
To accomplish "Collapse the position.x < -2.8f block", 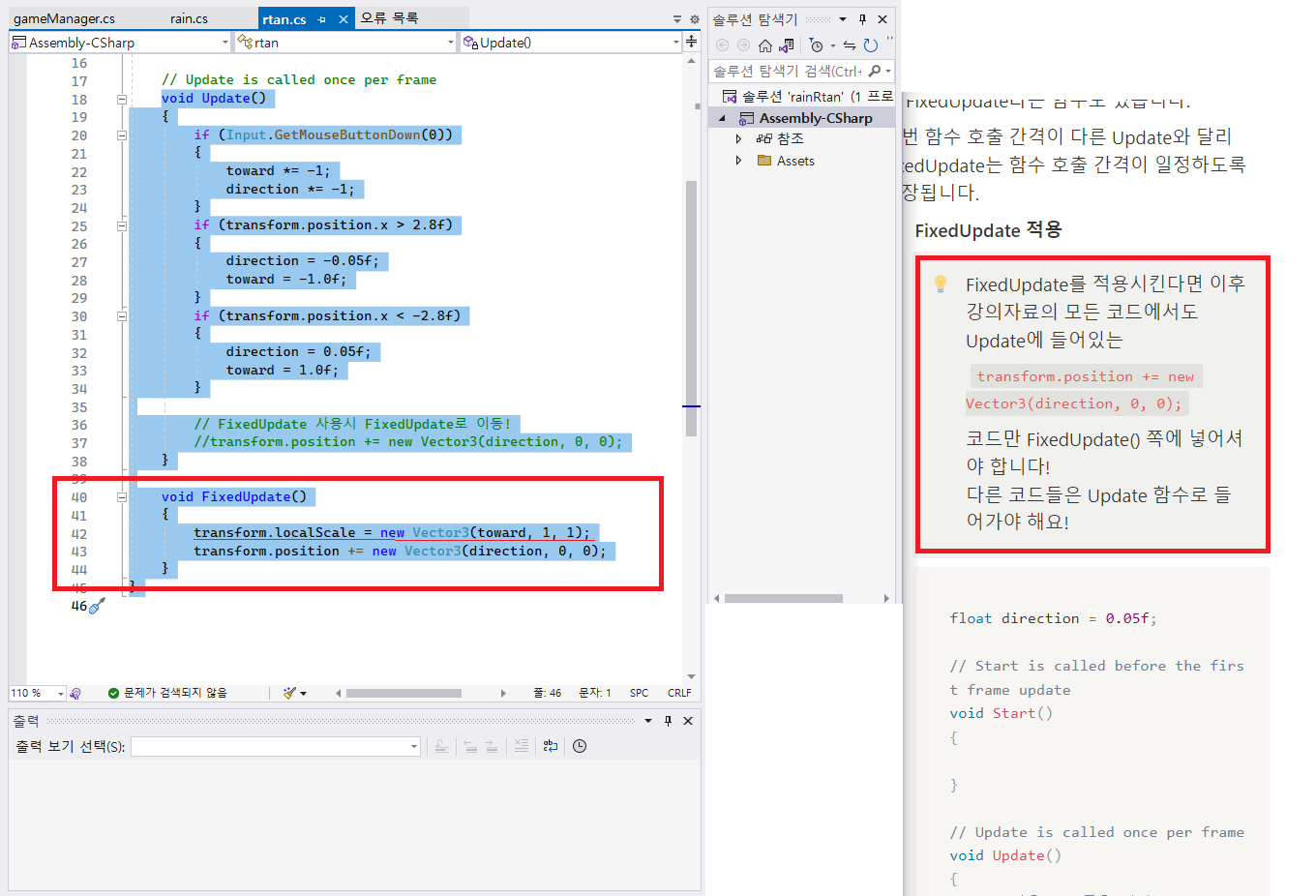I will tap(122, 316).
